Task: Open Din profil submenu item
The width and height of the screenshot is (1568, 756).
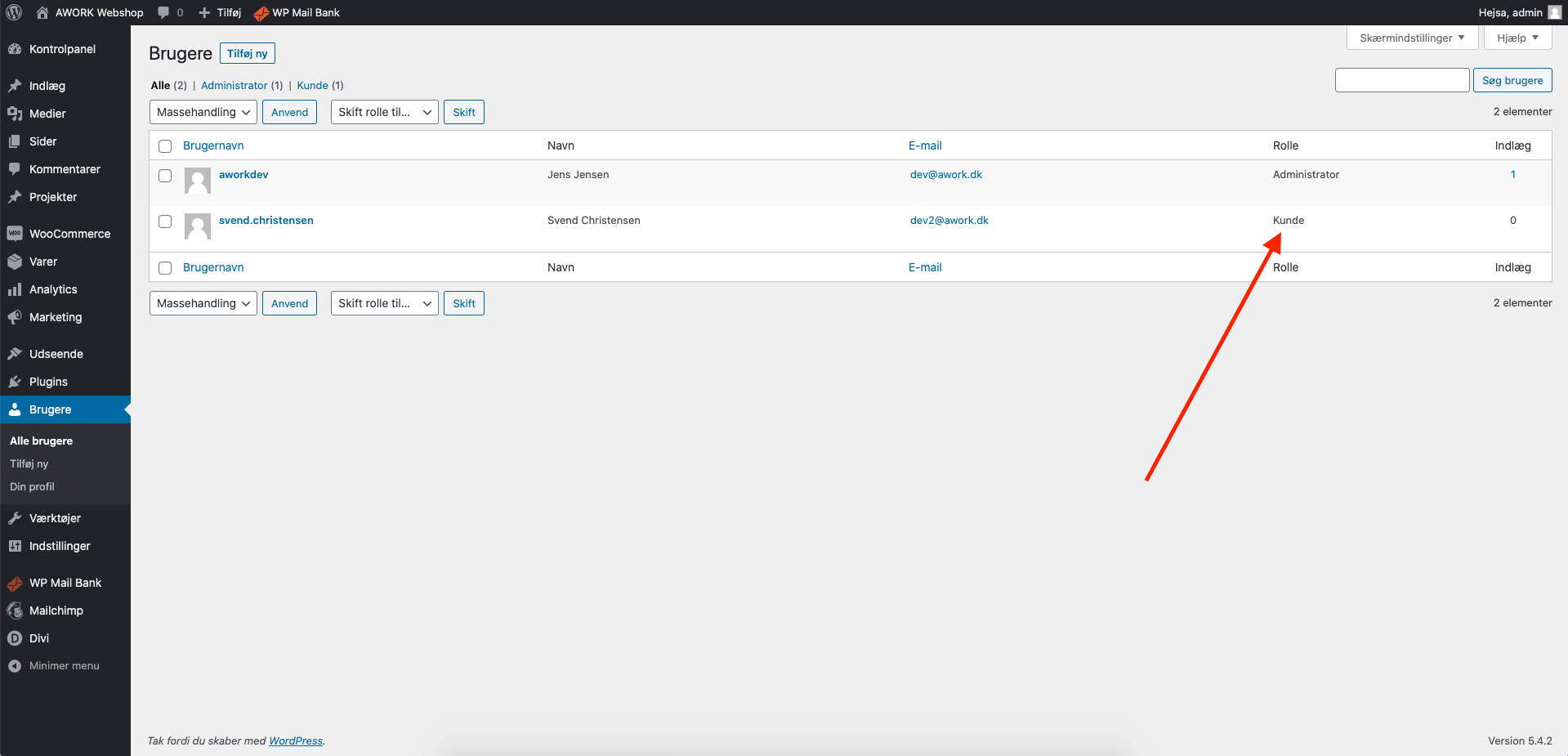Action: [32, 486]
